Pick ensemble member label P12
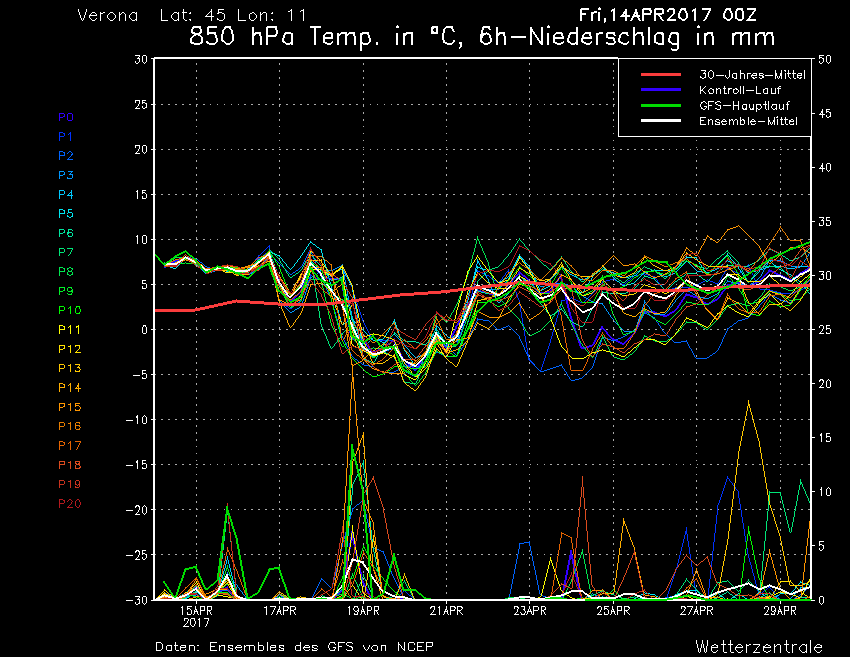Viewport: 850px width, 657px height. coord(69,349)
